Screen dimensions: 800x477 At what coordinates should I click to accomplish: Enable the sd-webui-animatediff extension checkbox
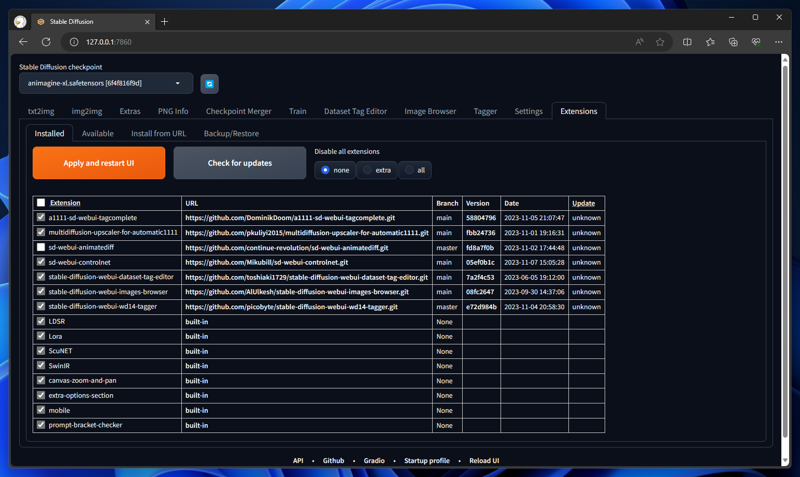pyautogui.click(x=41, y=247)
